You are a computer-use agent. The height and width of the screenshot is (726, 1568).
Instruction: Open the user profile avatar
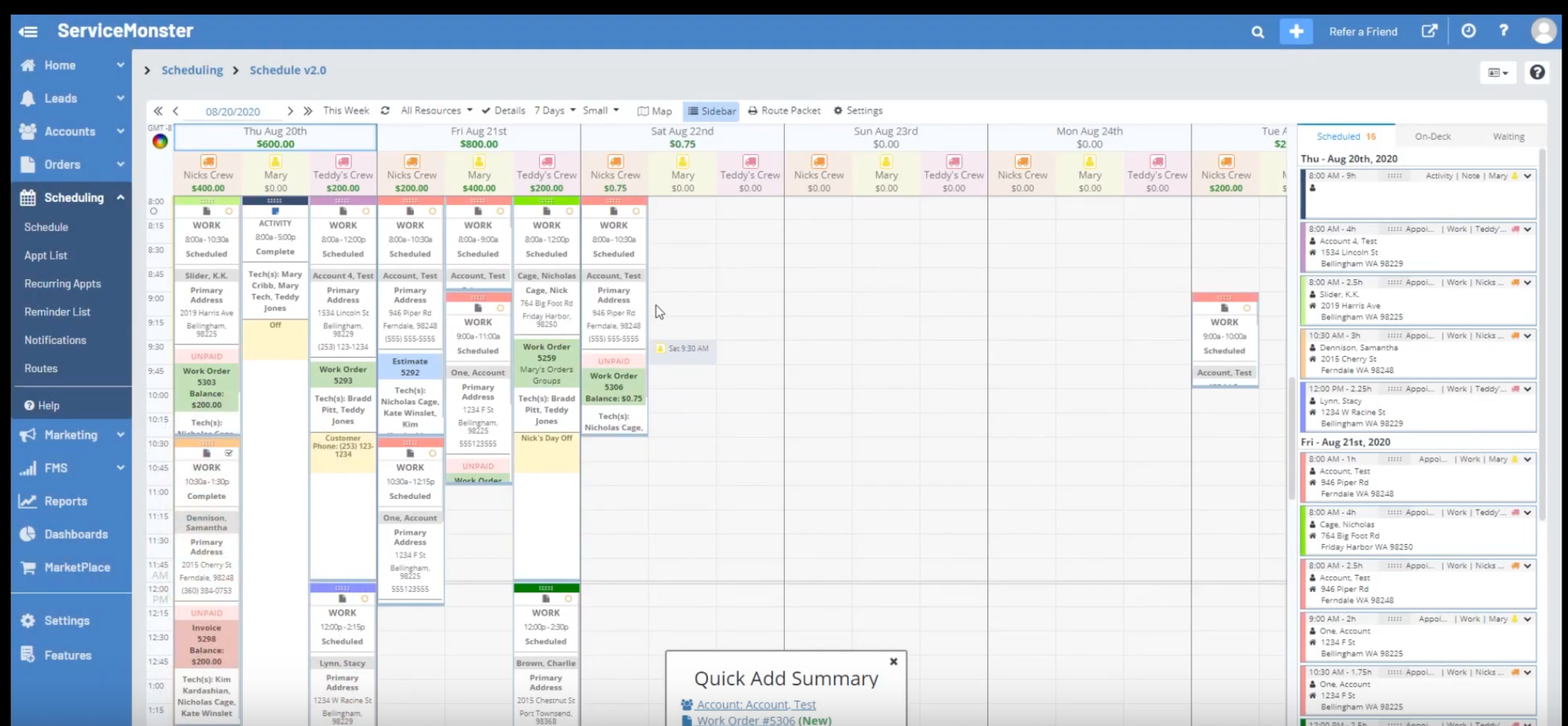point(1543,31)
